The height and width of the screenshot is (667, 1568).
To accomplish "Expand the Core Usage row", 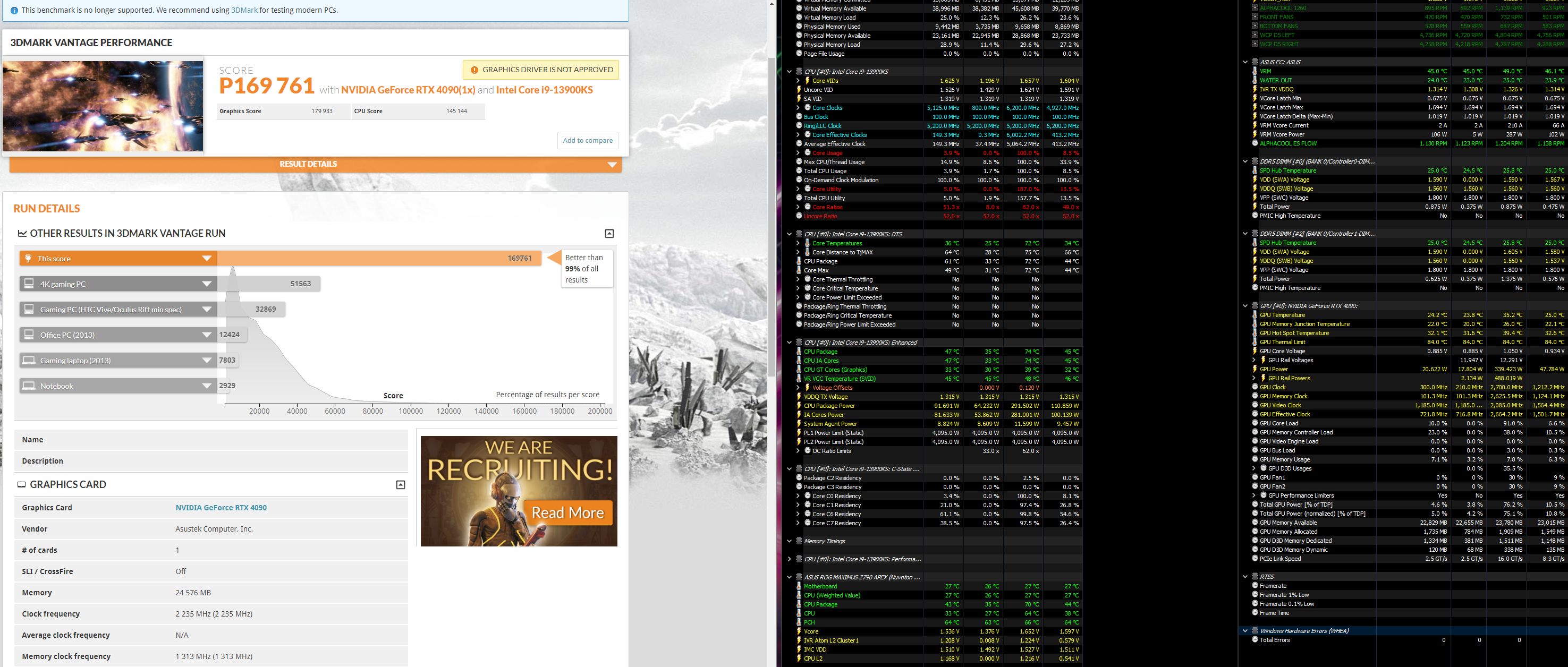I will (798, 153).
